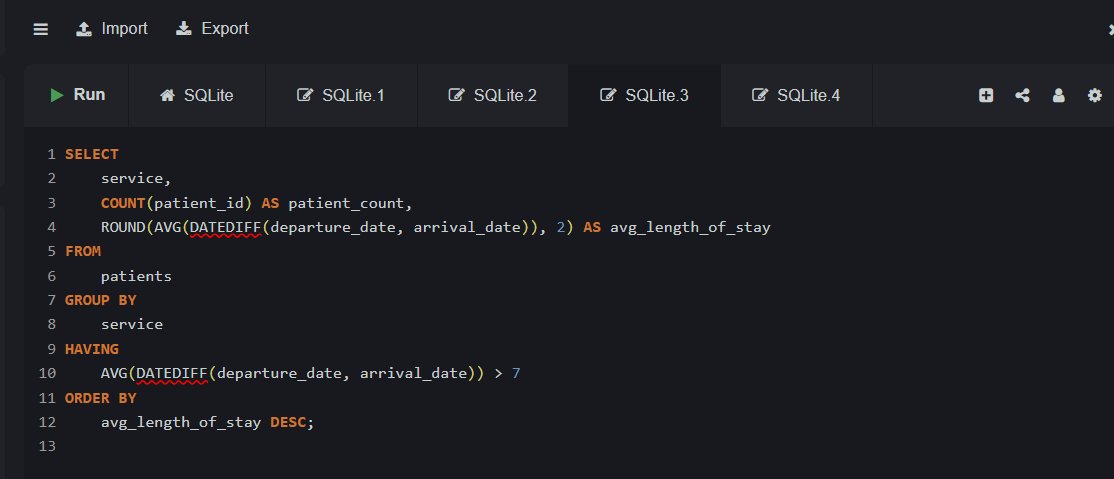Click the HAVING keyword on line 9
Screen dimensions: 1114x479
pos(92,349)
